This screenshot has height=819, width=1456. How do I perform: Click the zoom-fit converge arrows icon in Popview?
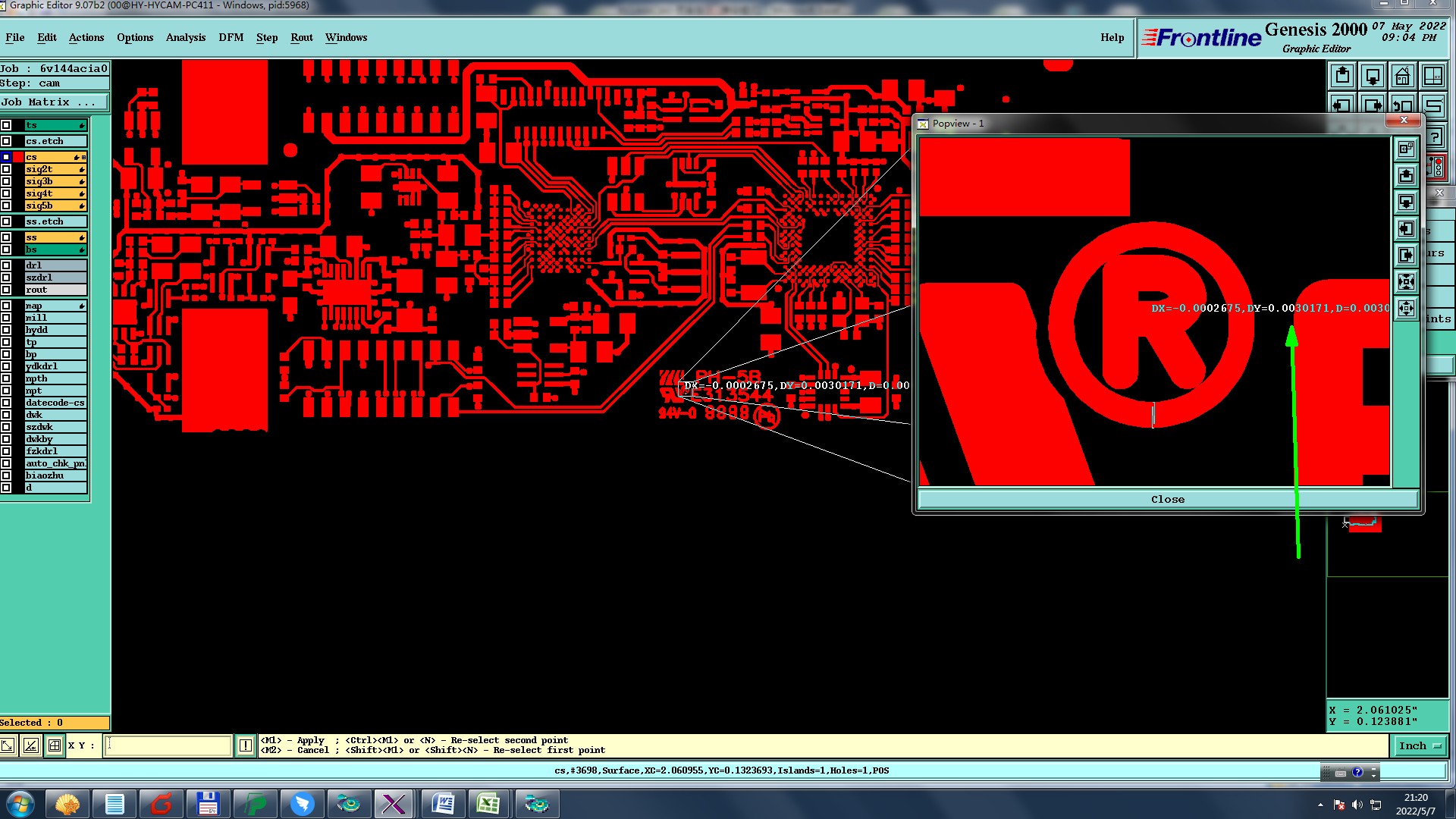click(1406, 282)
